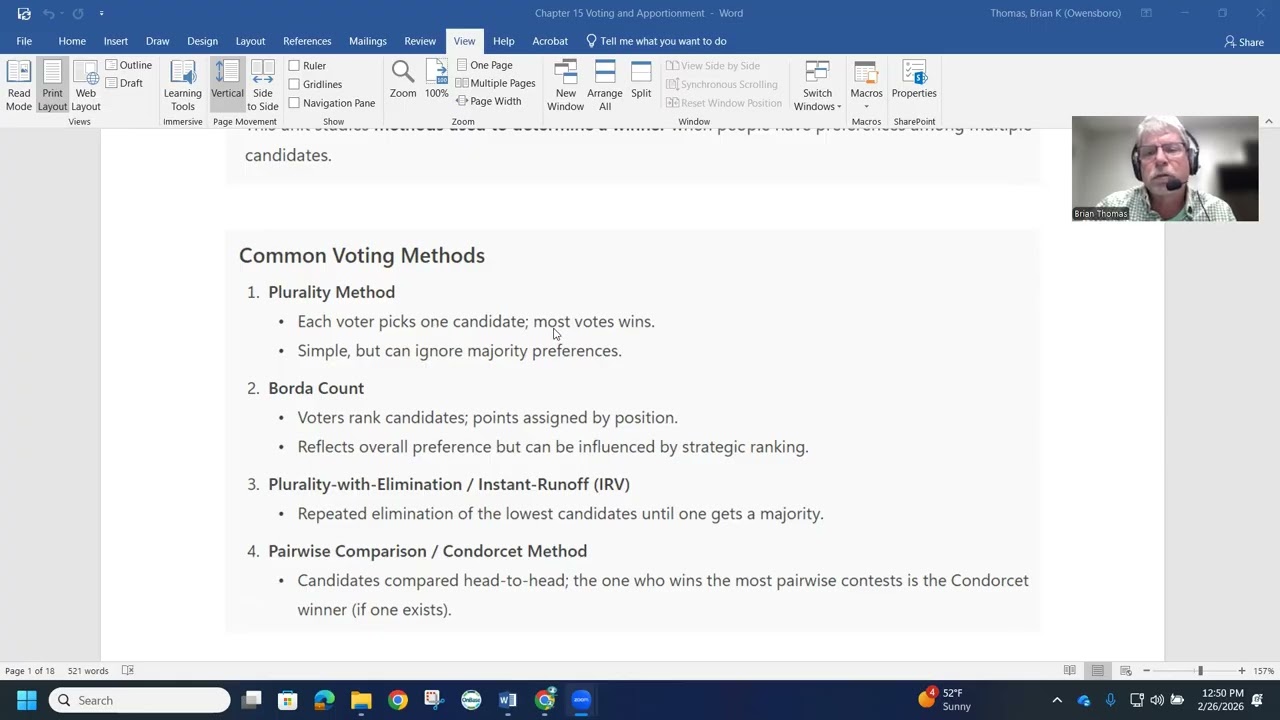Click the Windows taskbar Search box
This screenshot has width=1280, height=720.
point(140,700)
